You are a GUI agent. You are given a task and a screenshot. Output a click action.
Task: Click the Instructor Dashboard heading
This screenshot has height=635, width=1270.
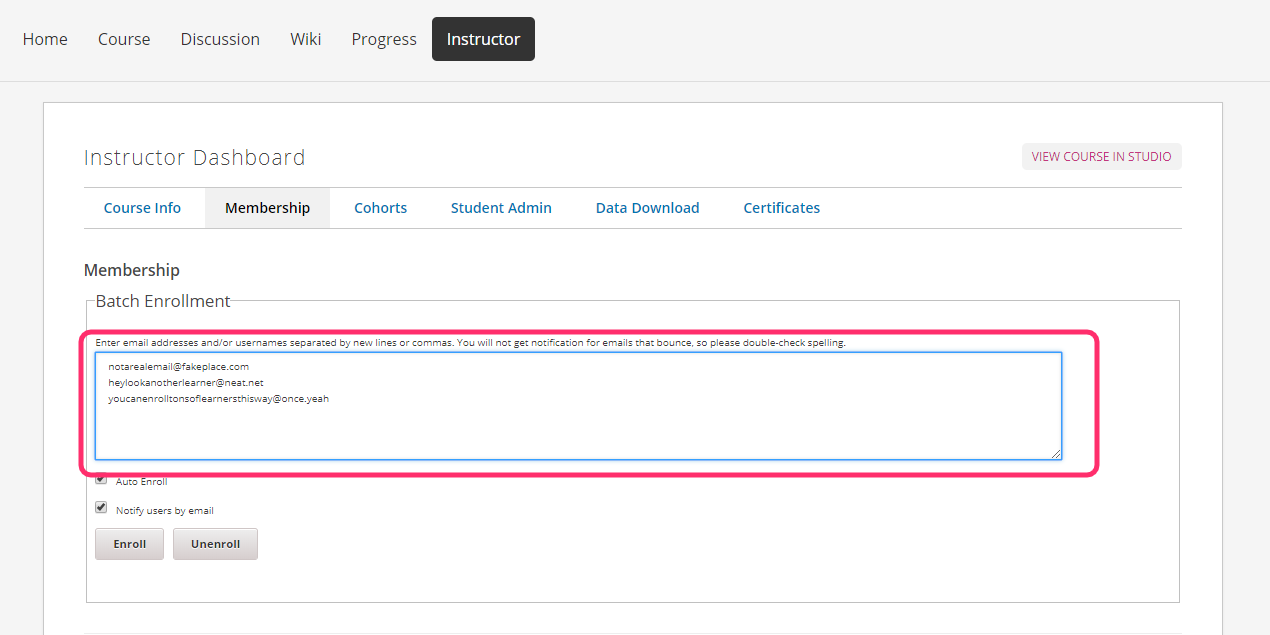point(194,157)
